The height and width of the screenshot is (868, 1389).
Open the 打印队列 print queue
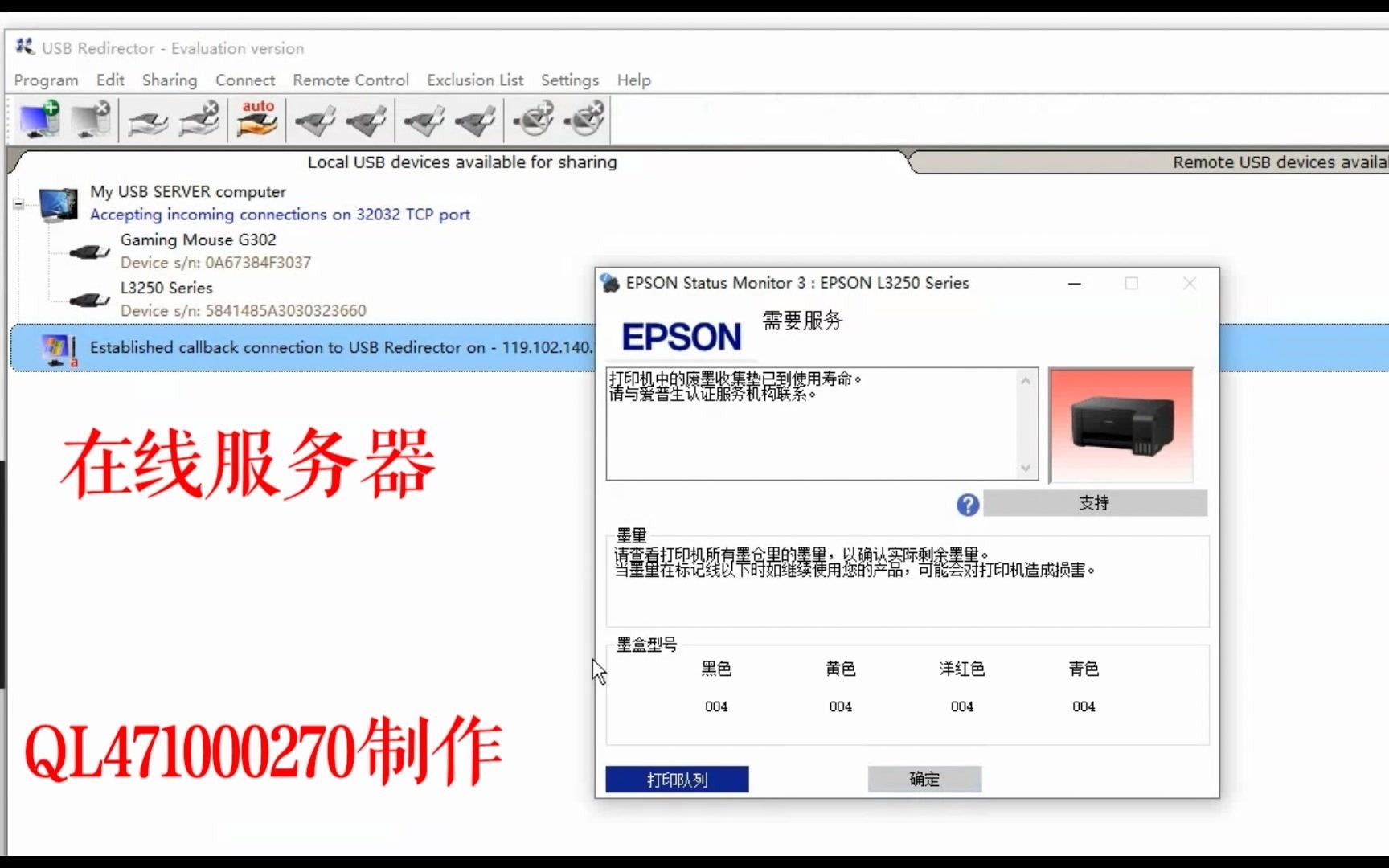point(676,779)
